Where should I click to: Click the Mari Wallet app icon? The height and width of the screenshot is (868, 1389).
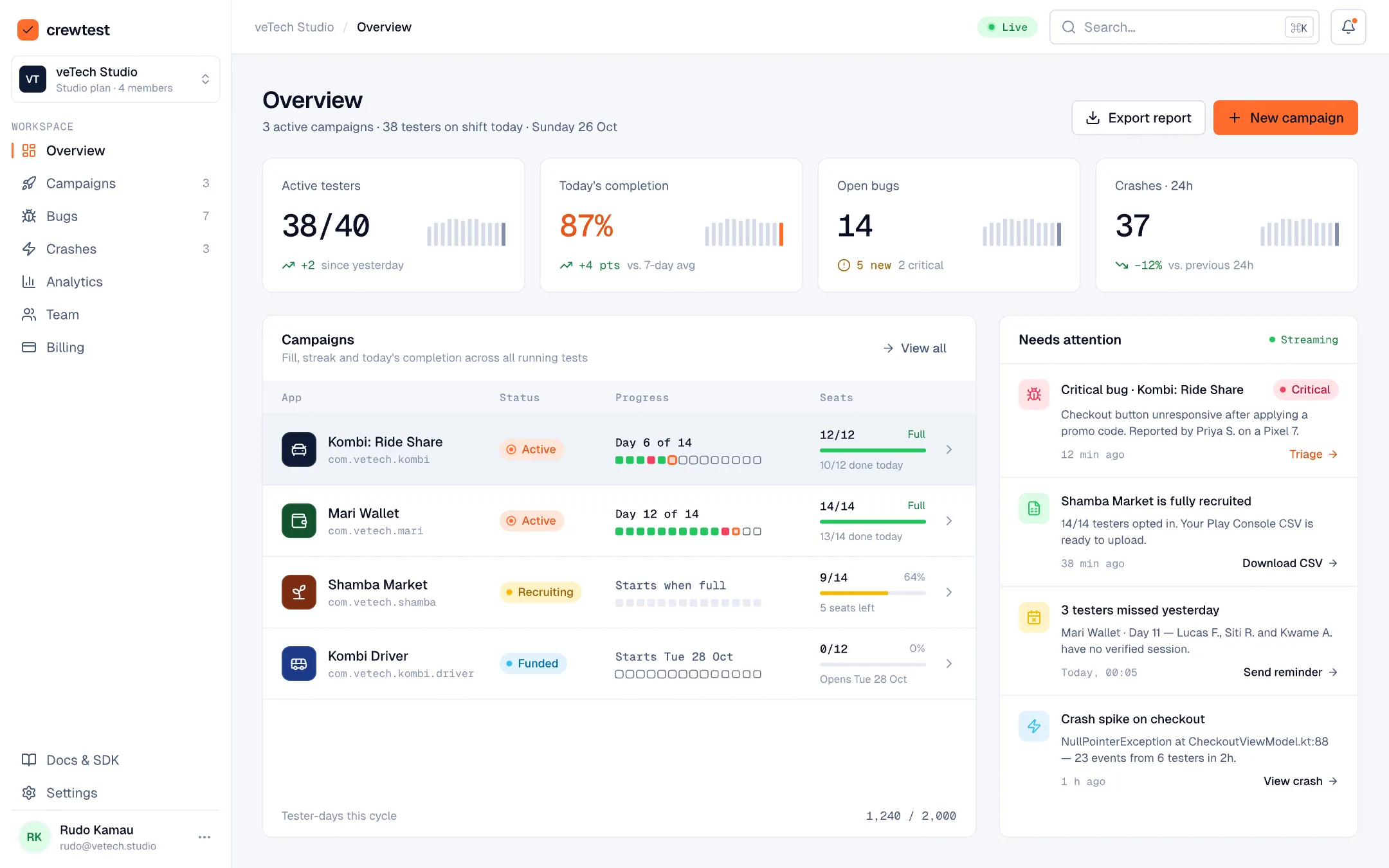pos(299,521)
